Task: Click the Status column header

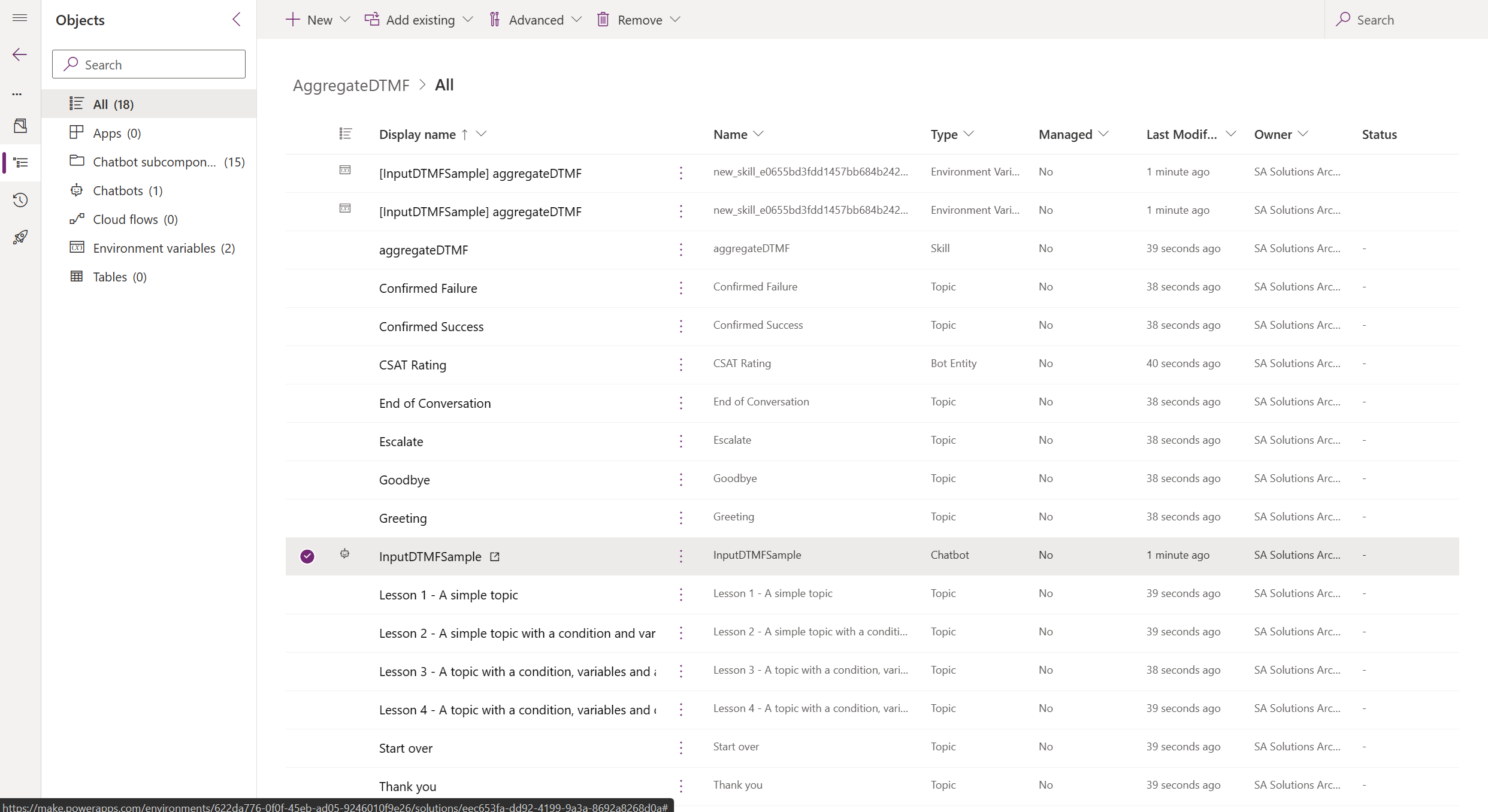Action: [1379, 134]
